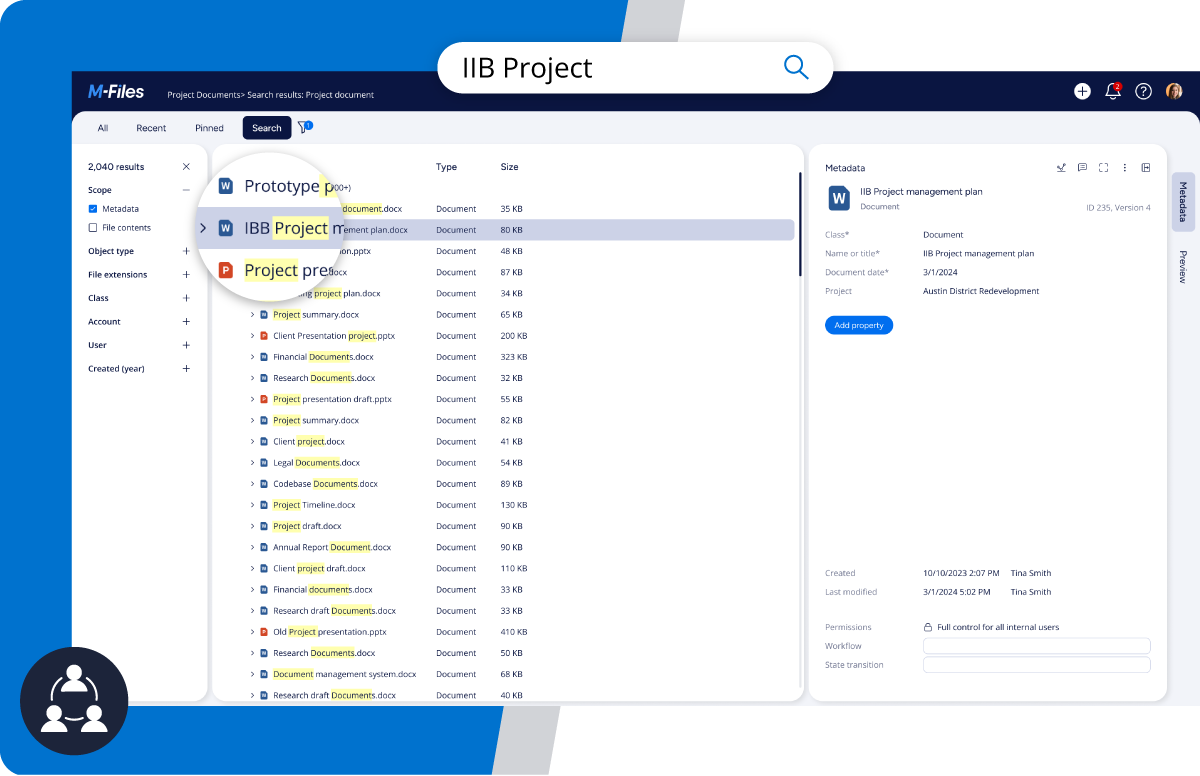Click the Add property button
This screenshot has width=1200, height=776.
pyautogui.click(x=859, y=325)
